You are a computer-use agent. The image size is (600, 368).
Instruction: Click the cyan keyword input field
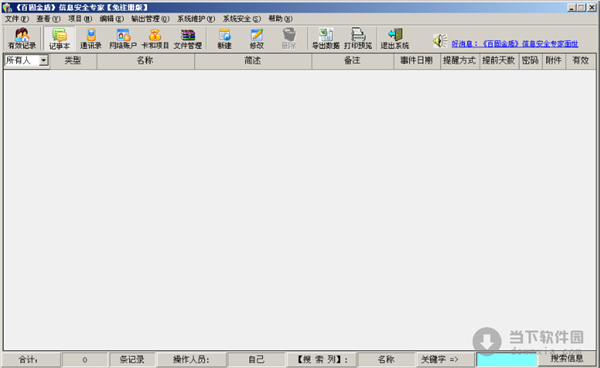point(507,360)
